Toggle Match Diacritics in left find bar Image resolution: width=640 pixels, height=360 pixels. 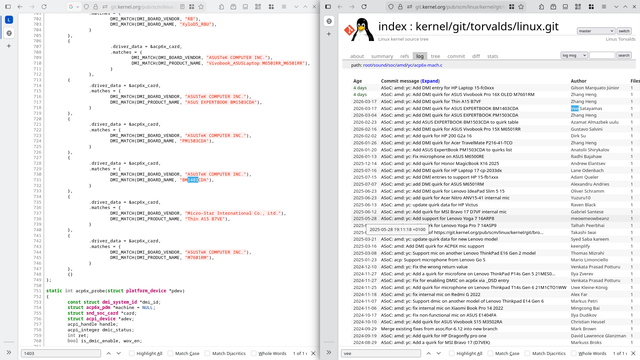225,353
